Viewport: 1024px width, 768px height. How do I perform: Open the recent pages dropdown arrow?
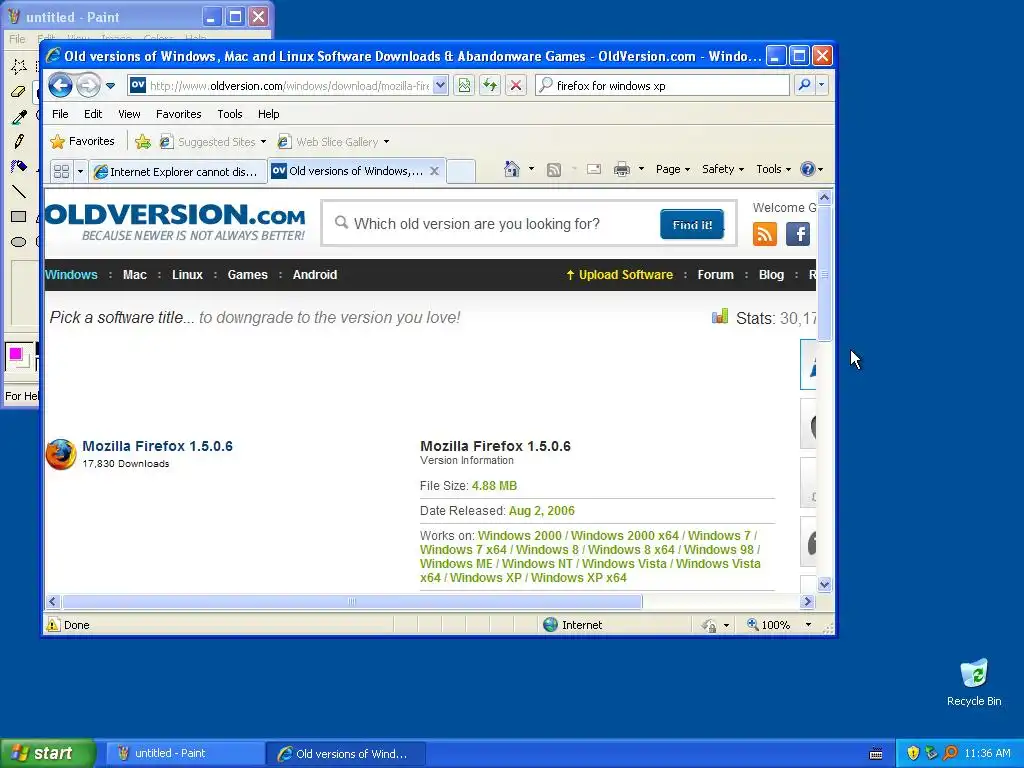coord(110,86)
